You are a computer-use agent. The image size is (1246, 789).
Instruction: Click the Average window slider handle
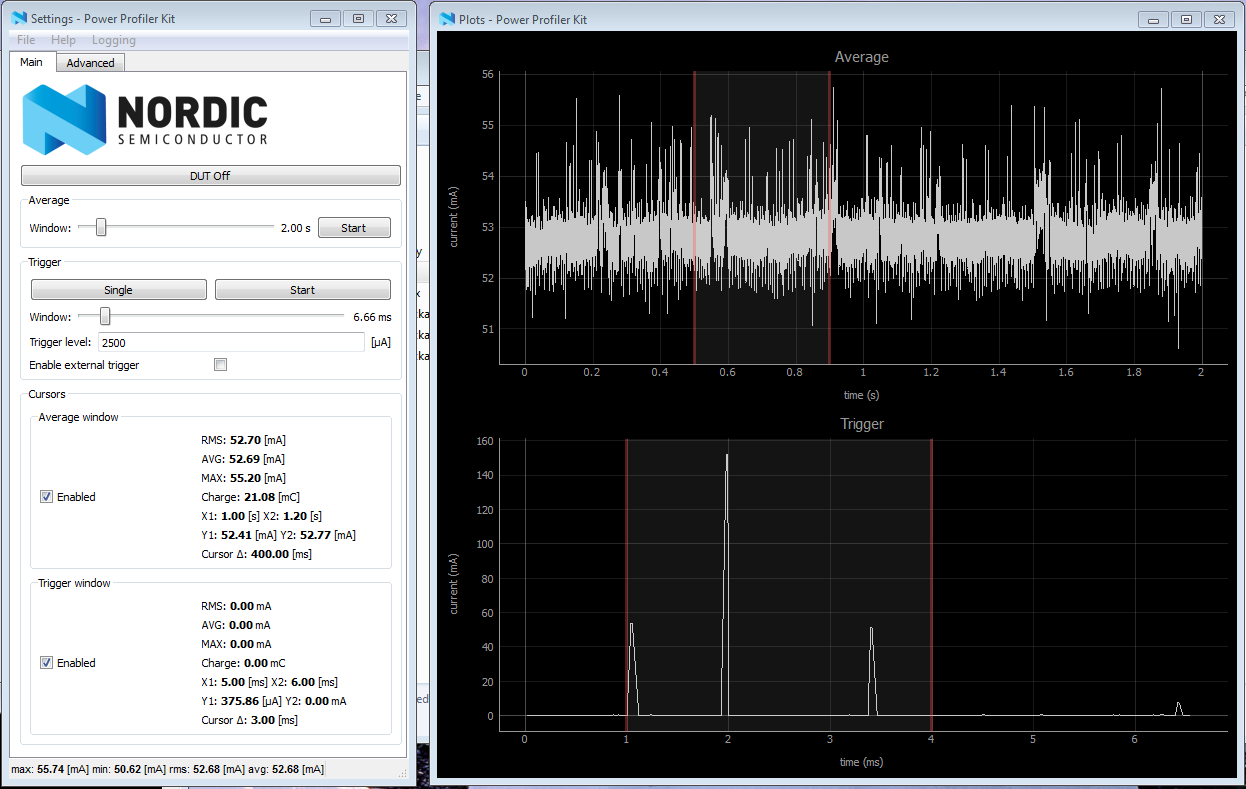(100, 228)
